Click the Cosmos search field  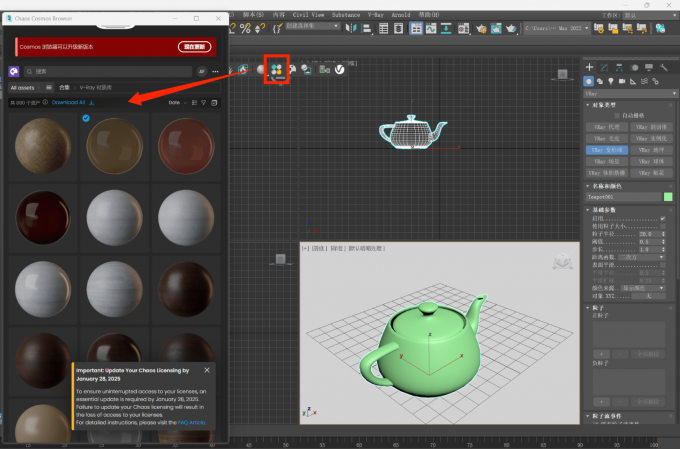108,71
